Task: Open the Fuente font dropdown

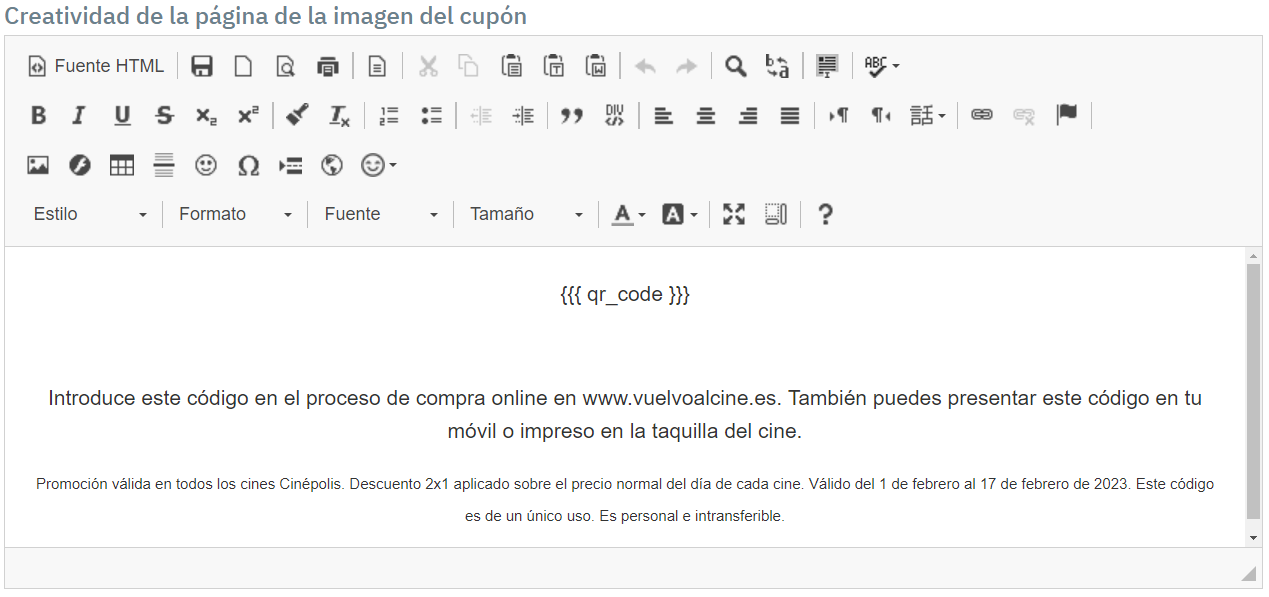Action: coord(381,214)
